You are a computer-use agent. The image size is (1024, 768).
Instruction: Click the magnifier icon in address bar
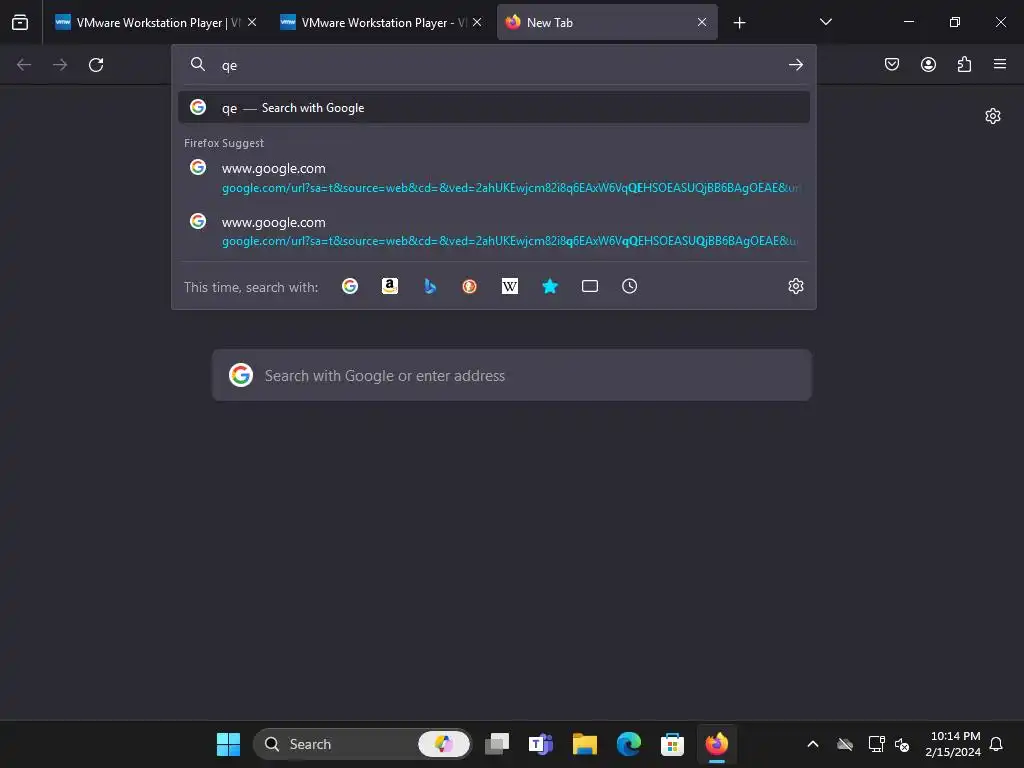[x=198, y=64]
